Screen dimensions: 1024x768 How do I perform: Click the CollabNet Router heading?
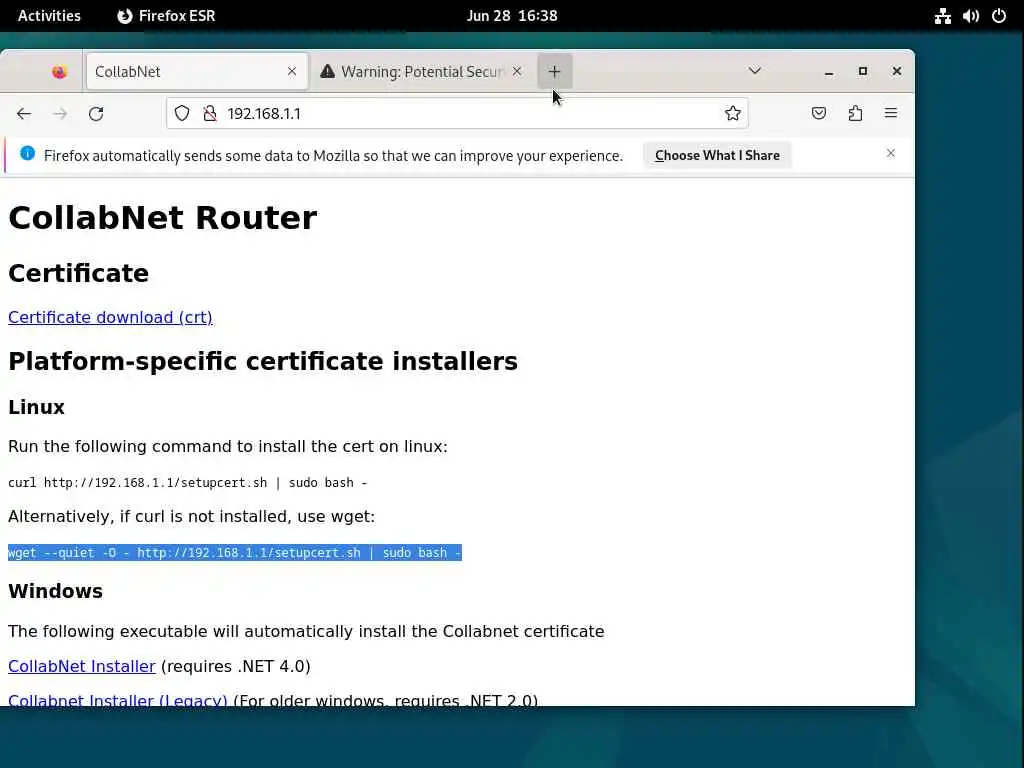163,217
